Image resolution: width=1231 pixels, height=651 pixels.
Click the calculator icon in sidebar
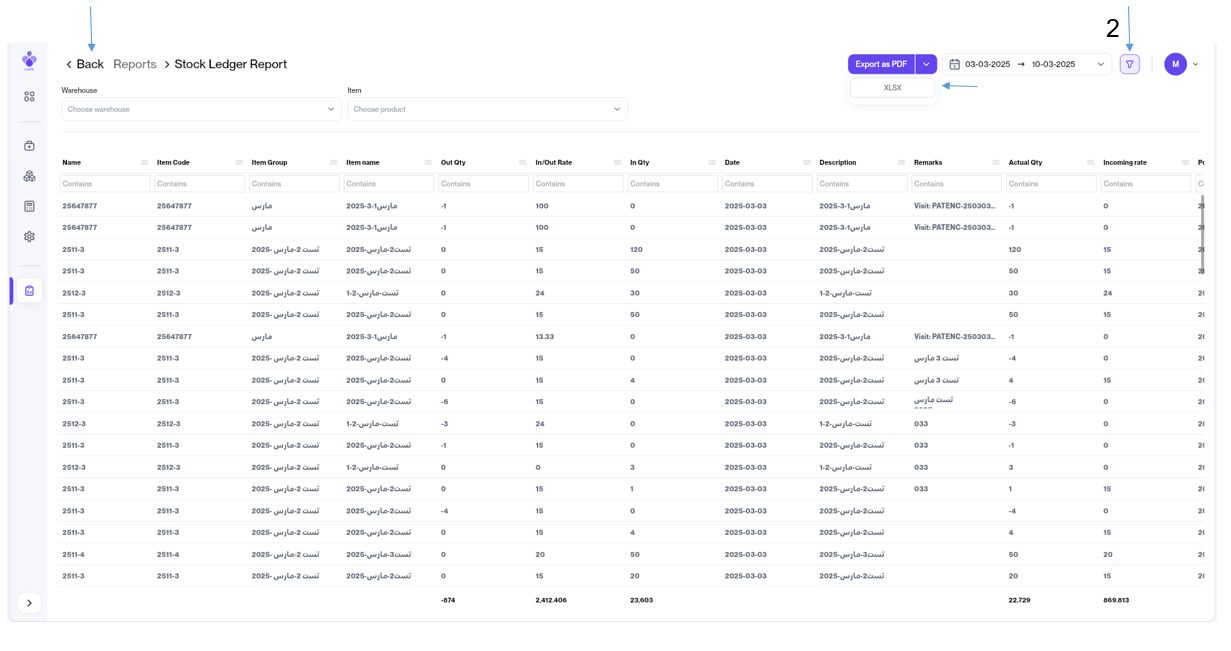29,206
